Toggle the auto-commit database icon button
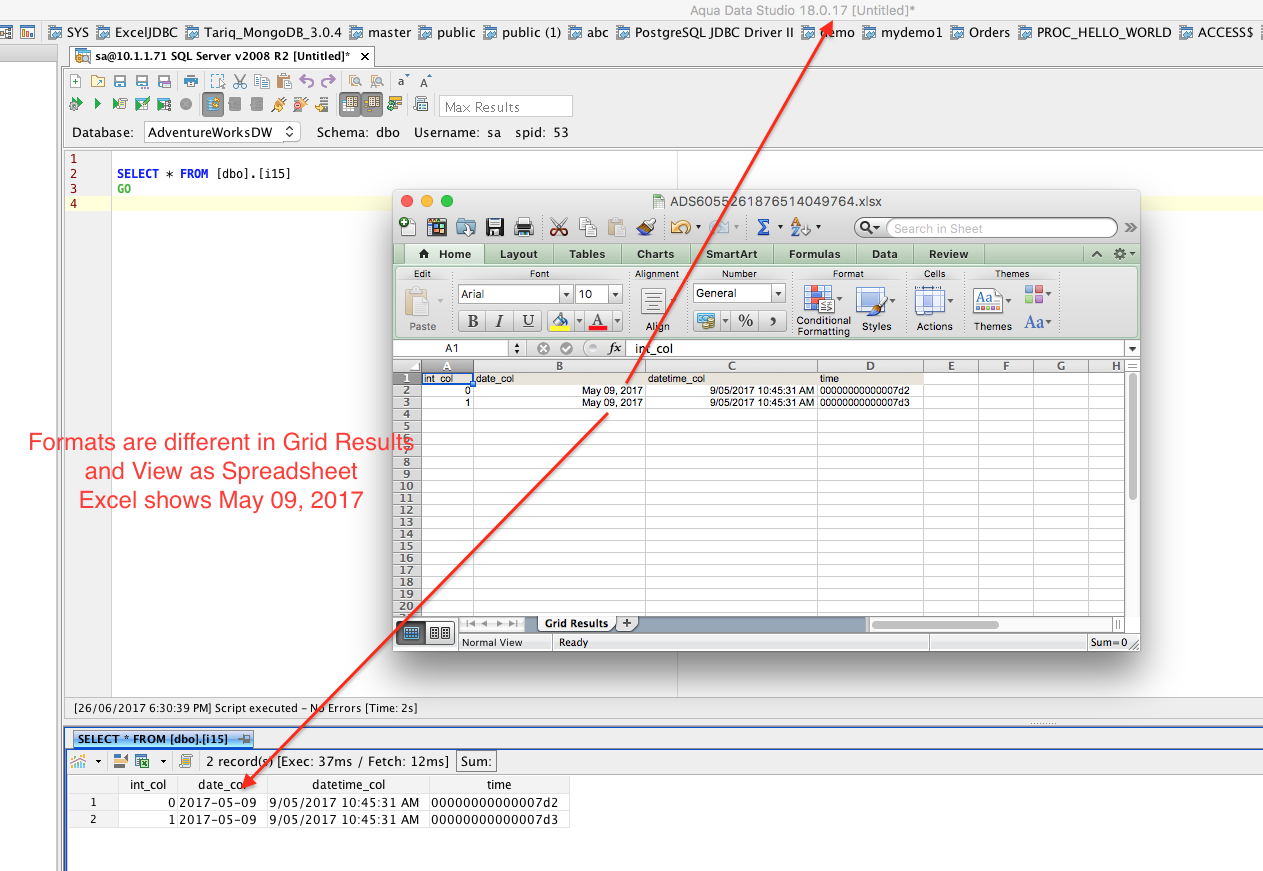The width and height of the screenshot is (1263, 871). [x=213, y=104]
